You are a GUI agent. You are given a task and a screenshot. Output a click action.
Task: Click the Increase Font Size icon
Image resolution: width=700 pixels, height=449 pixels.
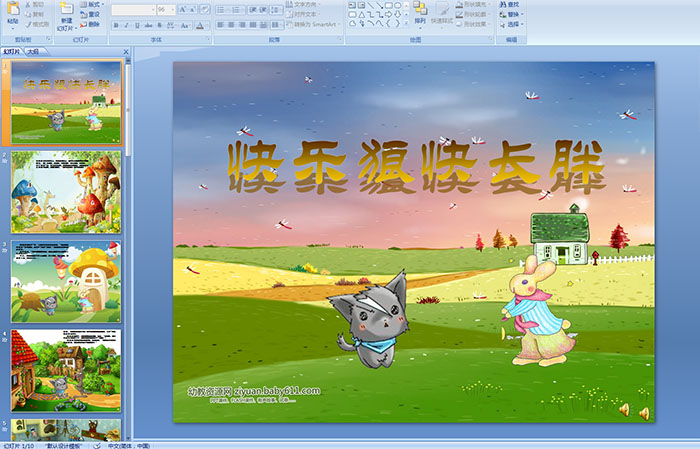point(183,10)
